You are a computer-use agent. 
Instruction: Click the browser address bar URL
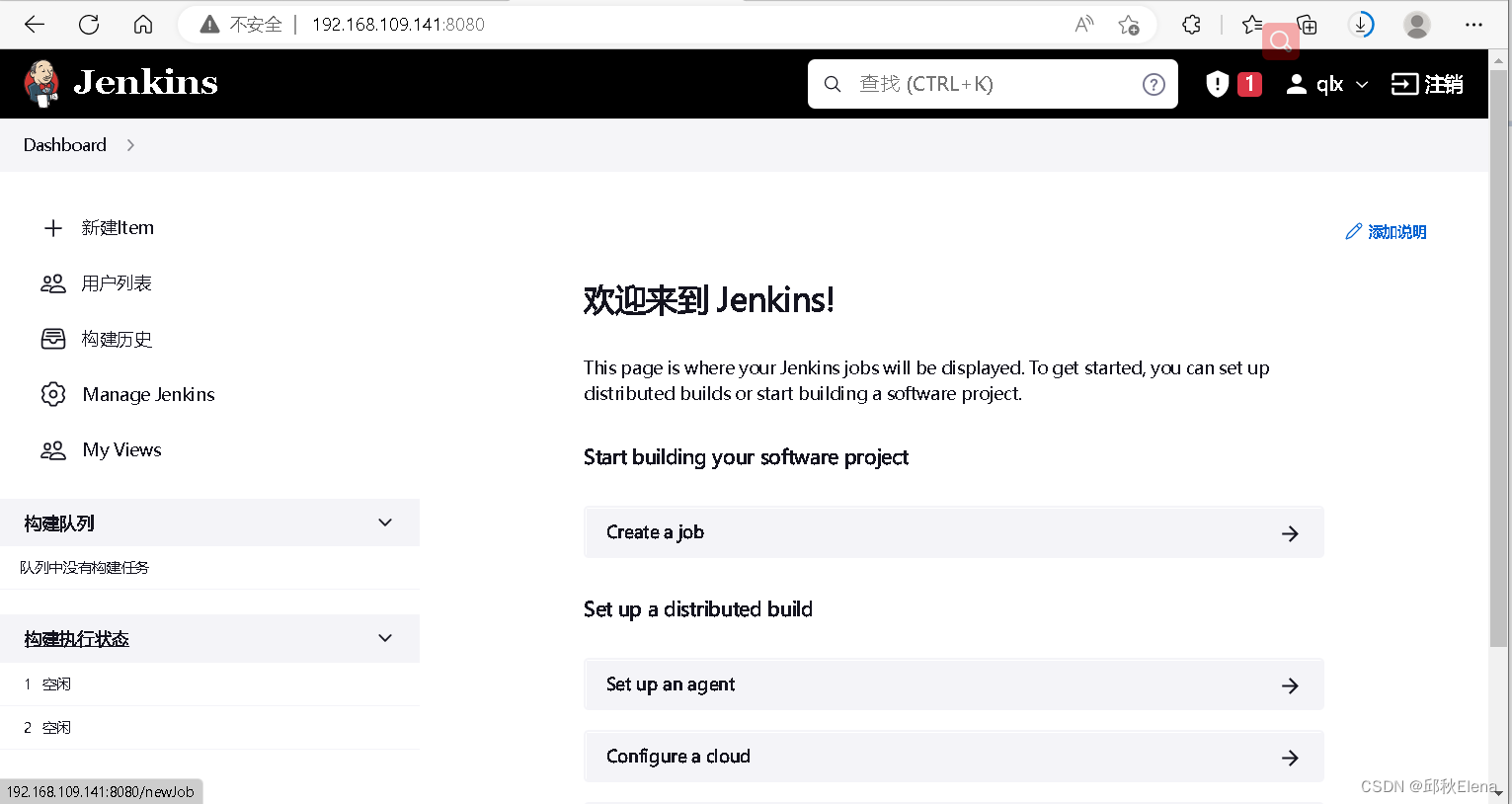tap(398, 25)
